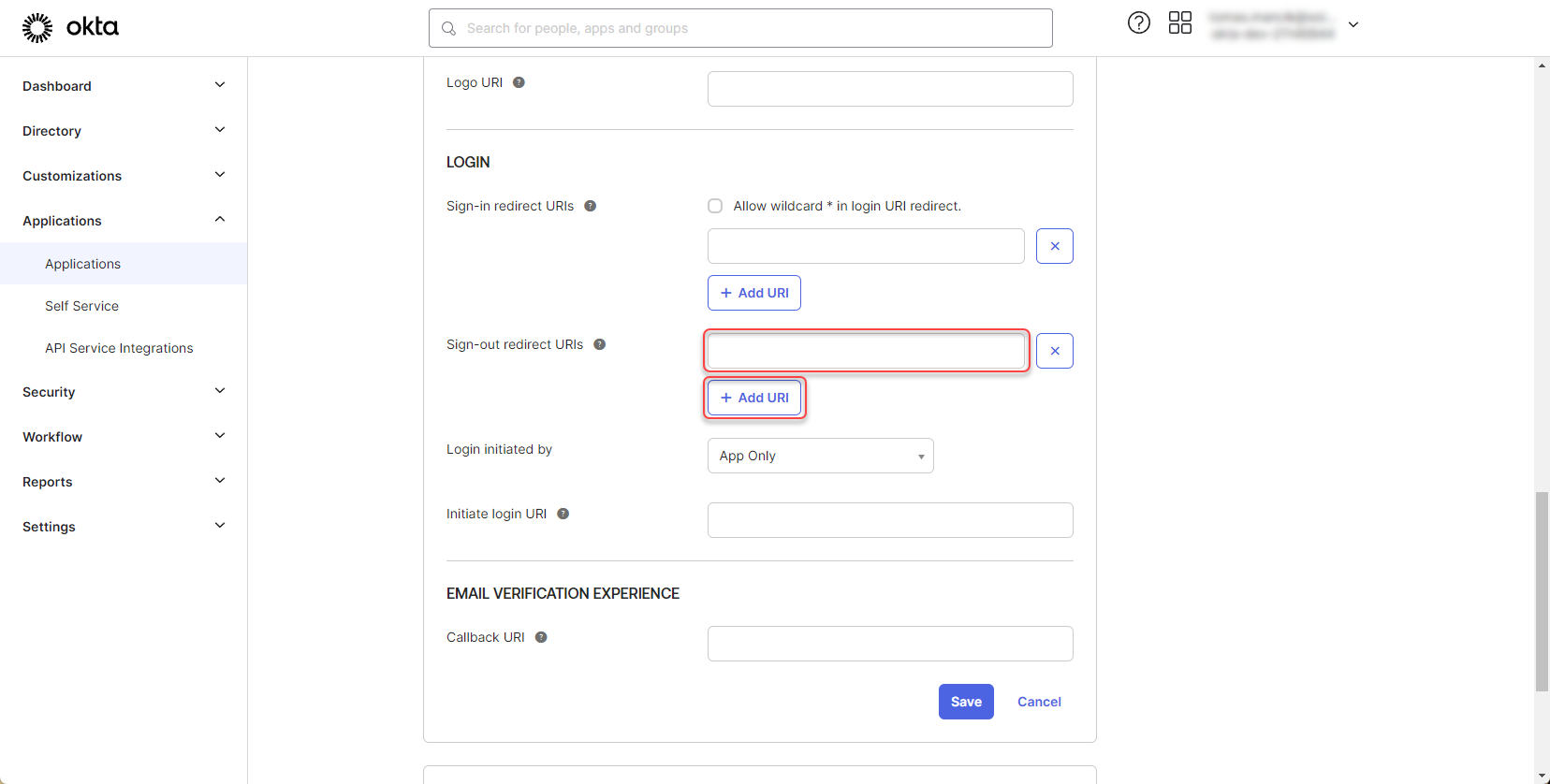
Task: Click Initiate login URI help icon
Action: pos(563,514)
